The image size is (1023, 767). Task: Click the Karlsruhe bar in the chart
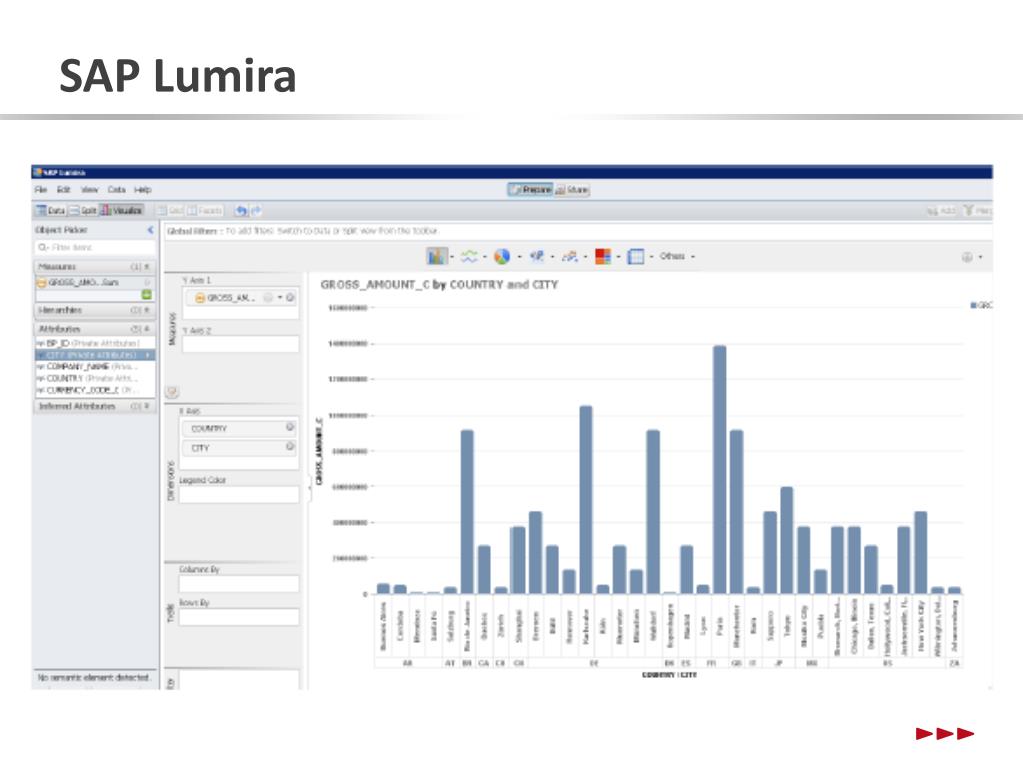tap(586, 500)
